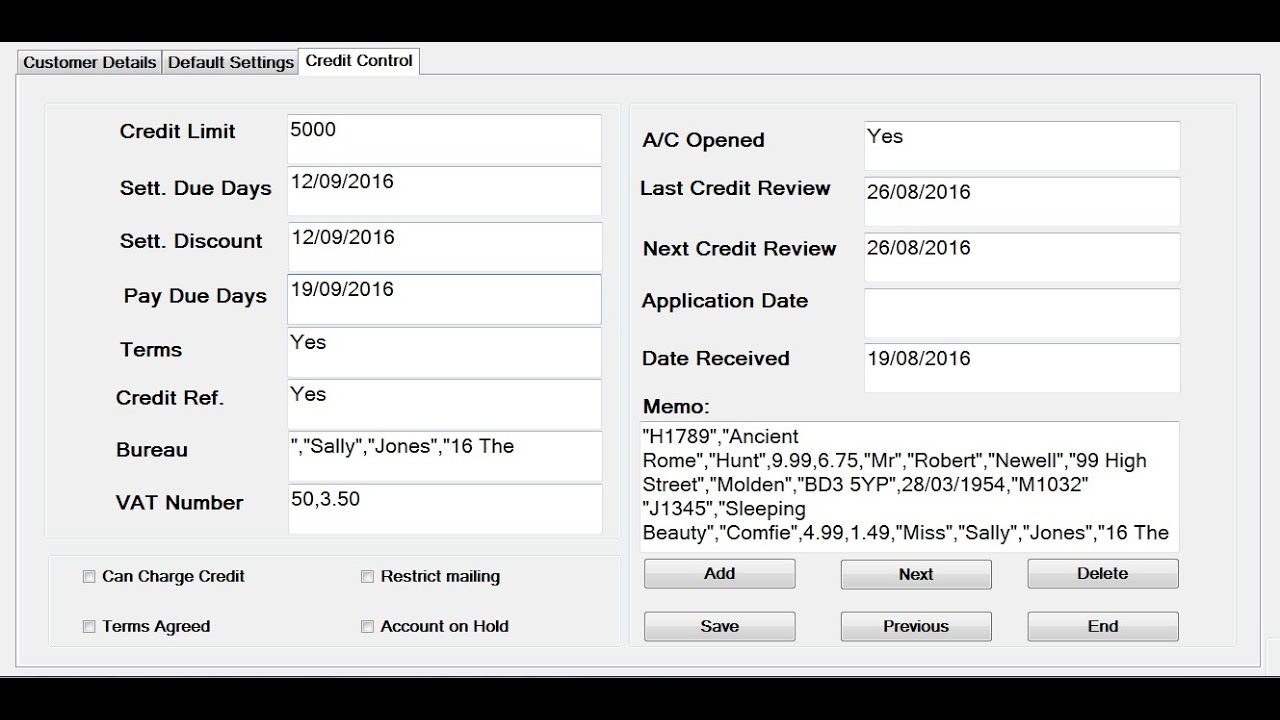Click the A/C Opened field
Image resolution: width=1280 pixels, height=720 pixels.
1022,146
